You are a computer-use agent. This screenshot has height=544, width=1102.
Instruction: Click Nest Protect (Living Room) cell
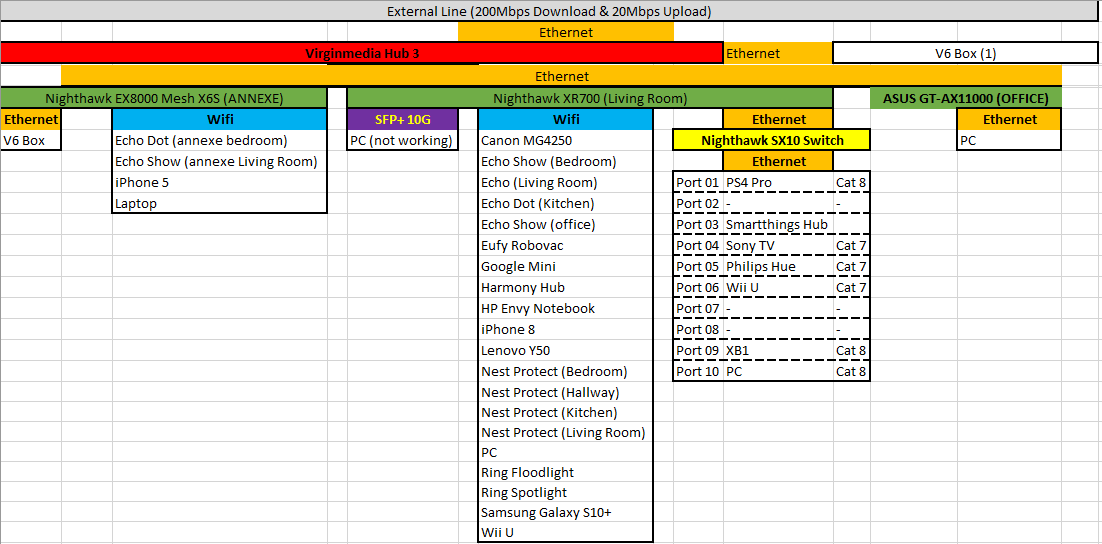pos(566,432)
